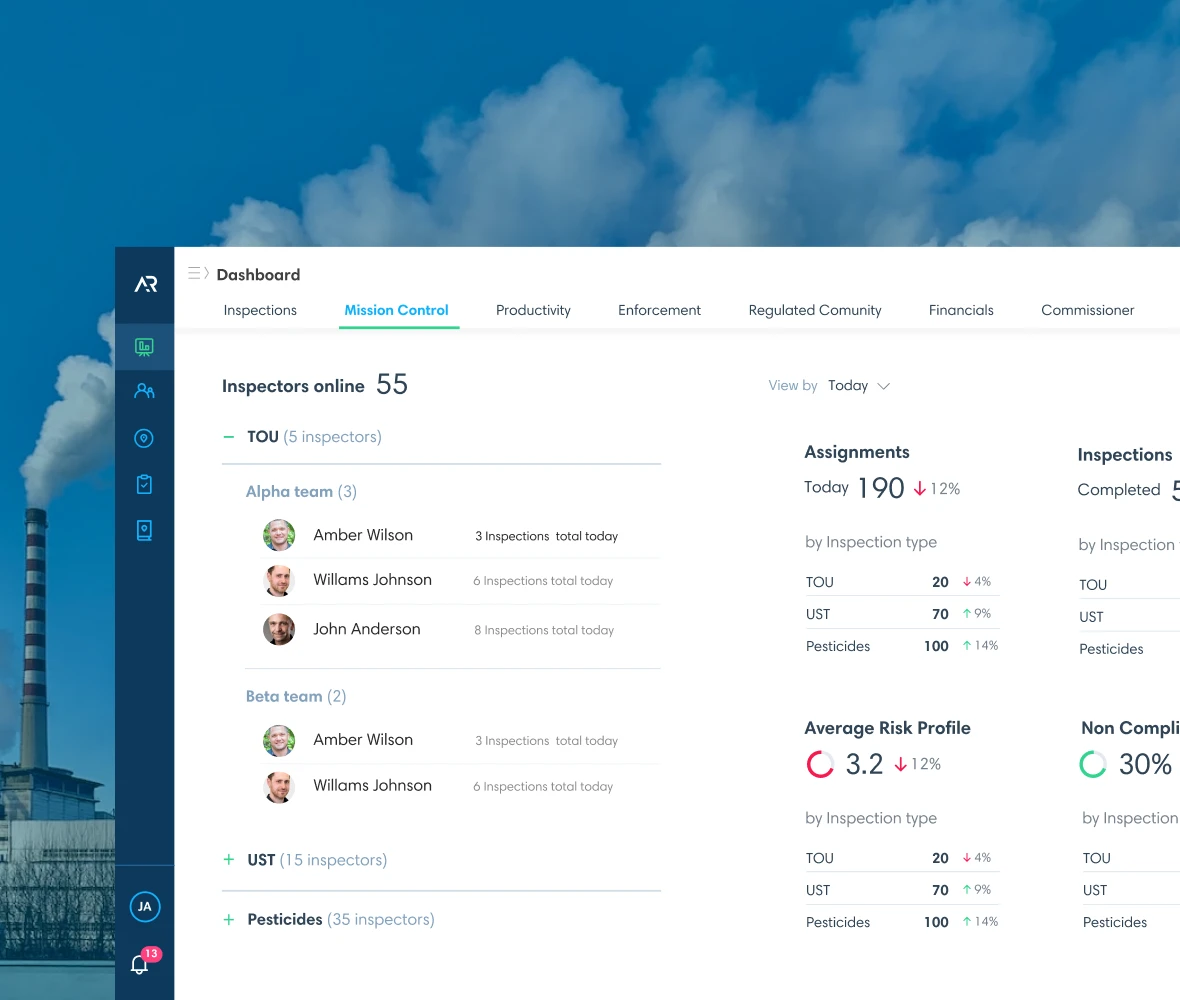Click Beta team '6 Inspections total today'
1180x1000 pixels.
tap(543, 787)
